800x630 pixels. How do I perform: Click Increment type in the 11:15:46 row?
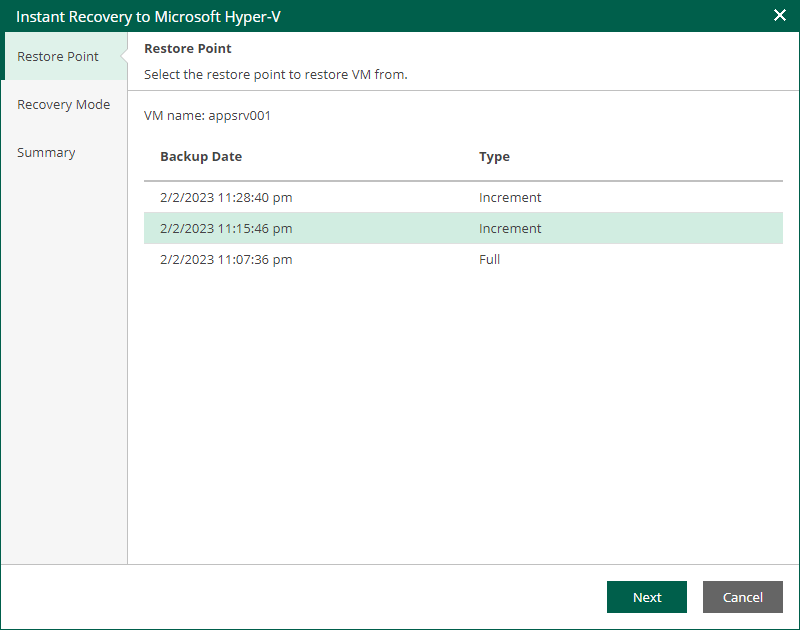pos(510,228)
